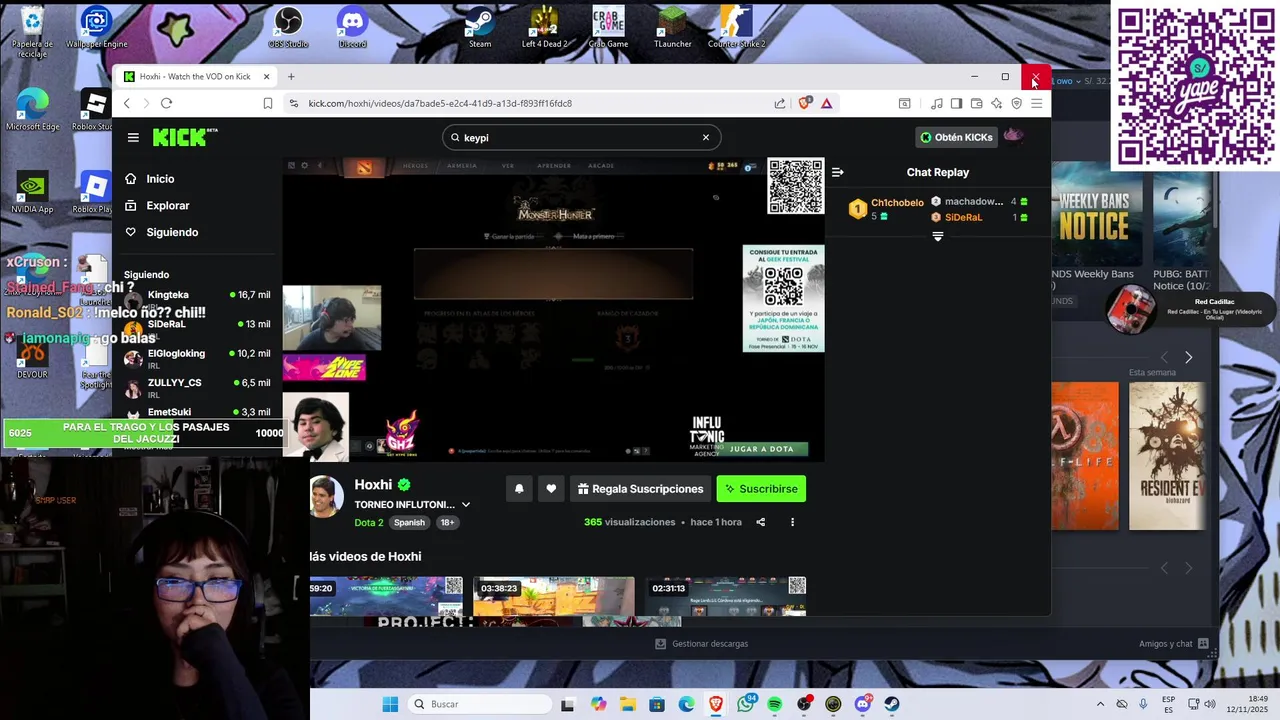Expand the gift leaderboard arrow
Viewport: 1280px width, 720px height.
coord(938,237)
